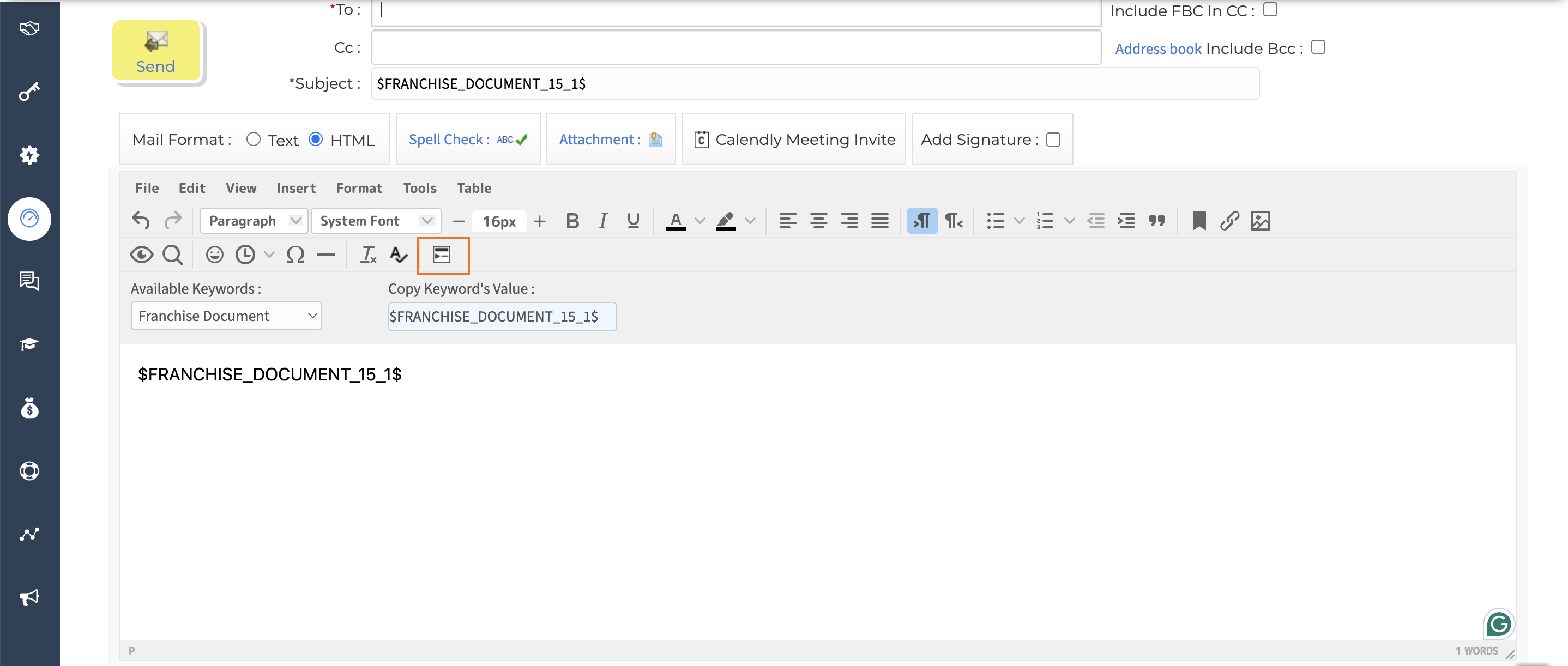1568x666 pixels.
Task: Open the line chart reports icon
Action: (29, 534)
